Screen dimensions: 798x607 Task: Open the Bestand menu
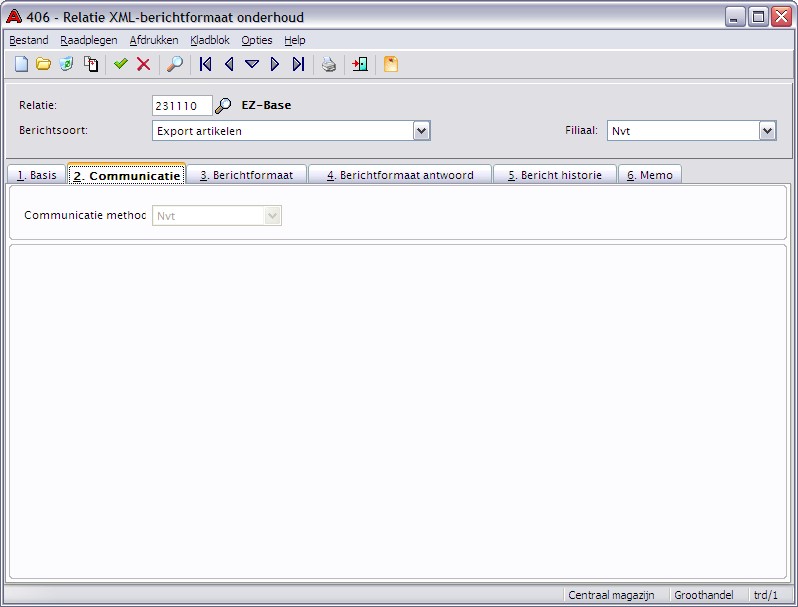click(29, 40)
